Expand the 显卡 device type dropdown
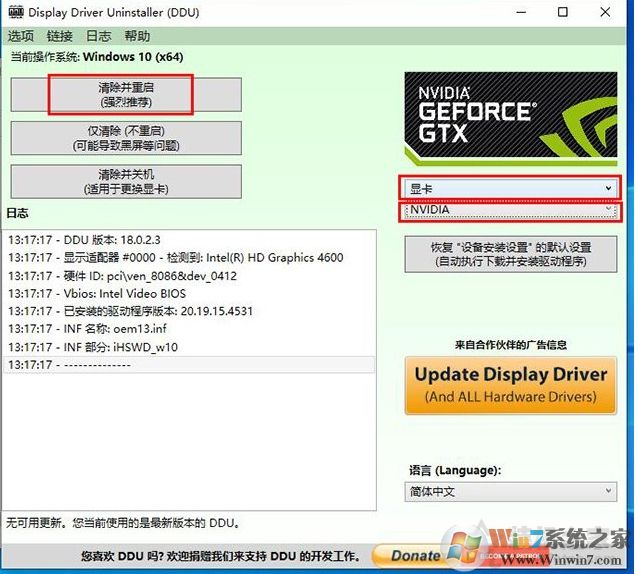 point(510,188)
